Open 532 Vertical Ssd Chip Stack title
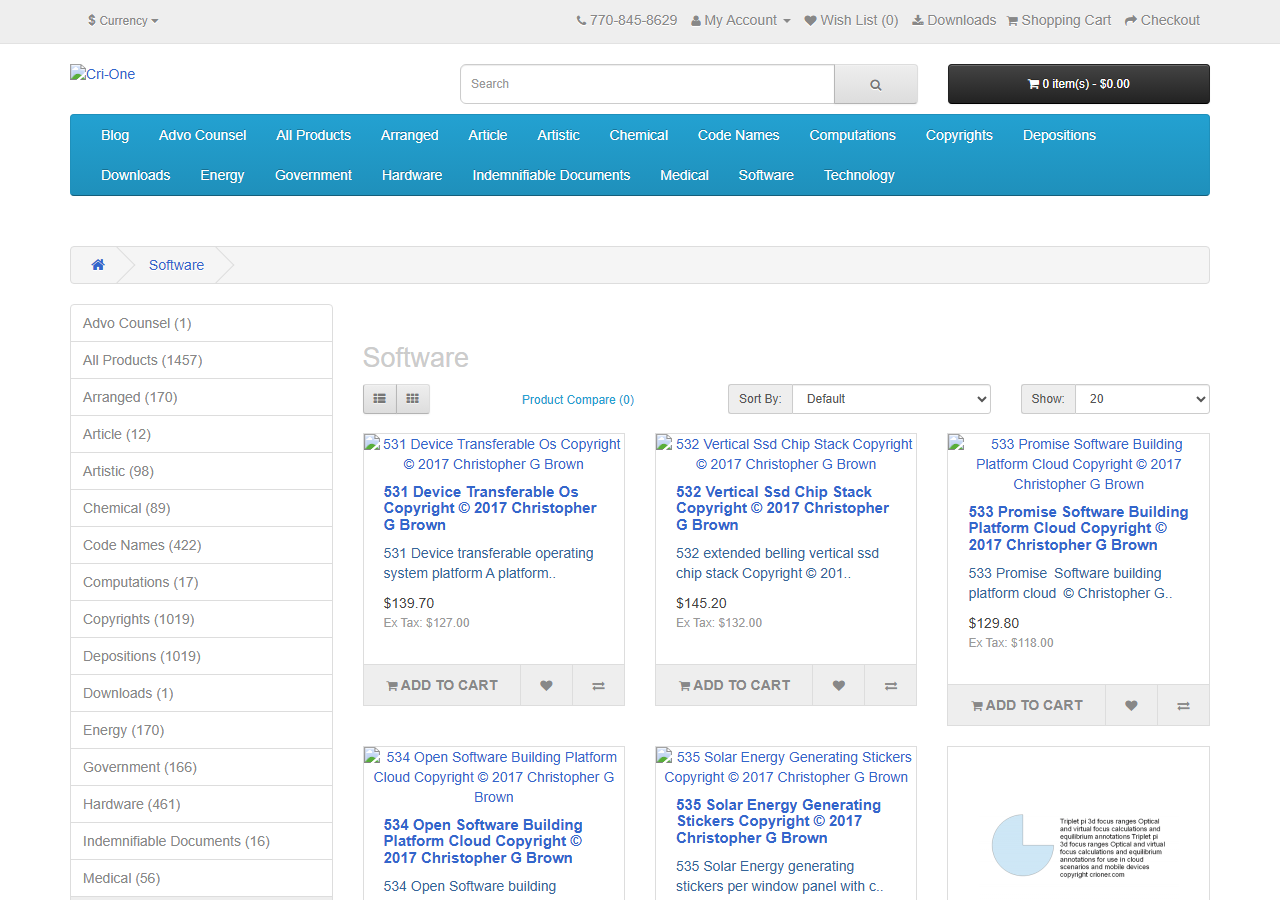Screen dimensions: 1280x900 [782, 508]
